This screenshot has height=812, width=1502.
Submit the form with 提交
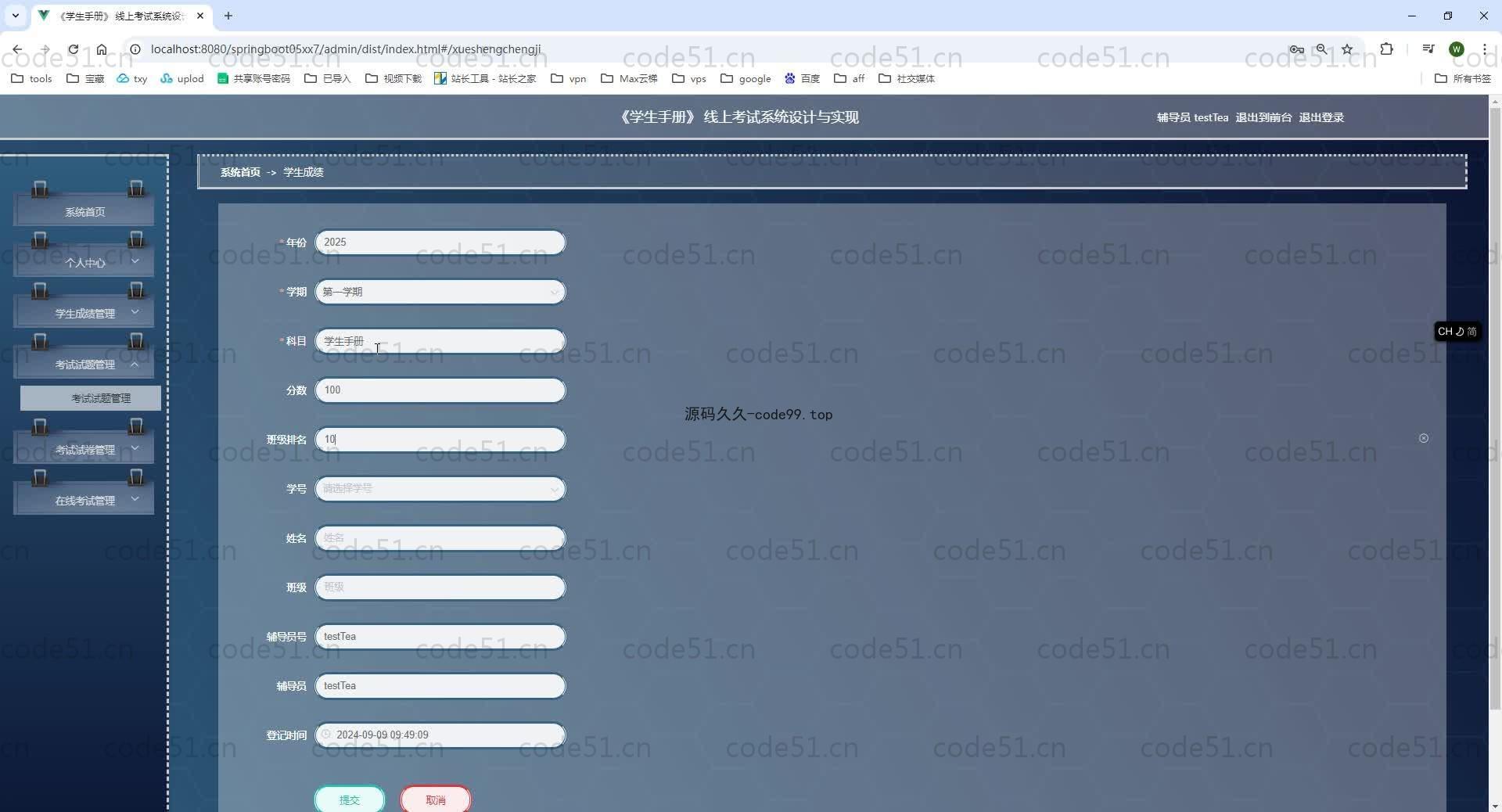click(350, 799)
